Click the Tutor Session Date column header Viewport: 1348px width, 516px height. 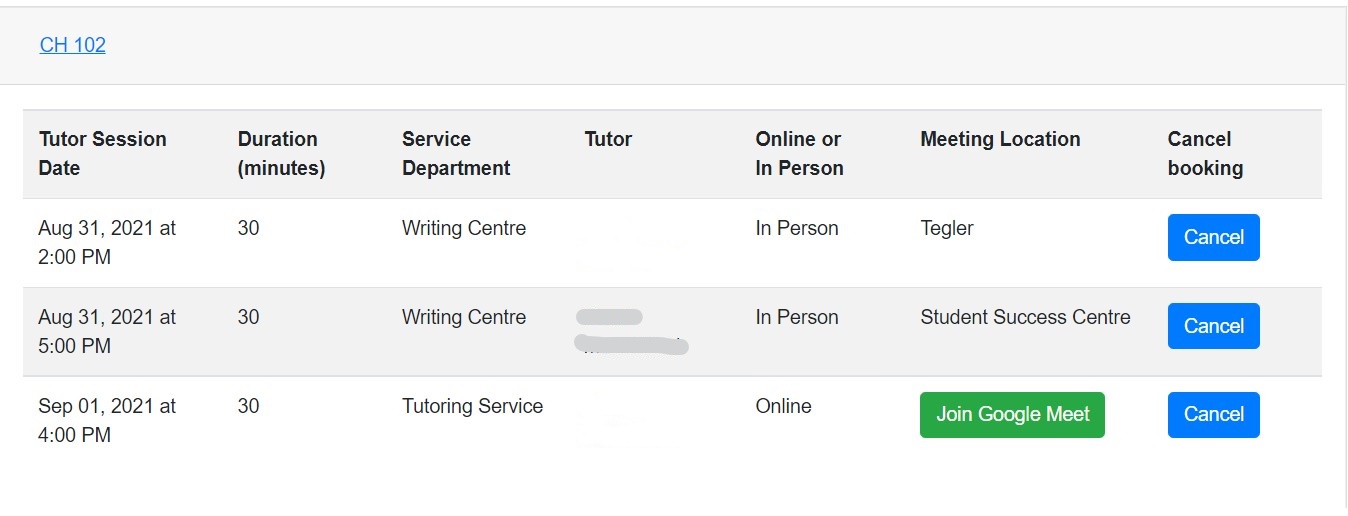click(102, 154)
